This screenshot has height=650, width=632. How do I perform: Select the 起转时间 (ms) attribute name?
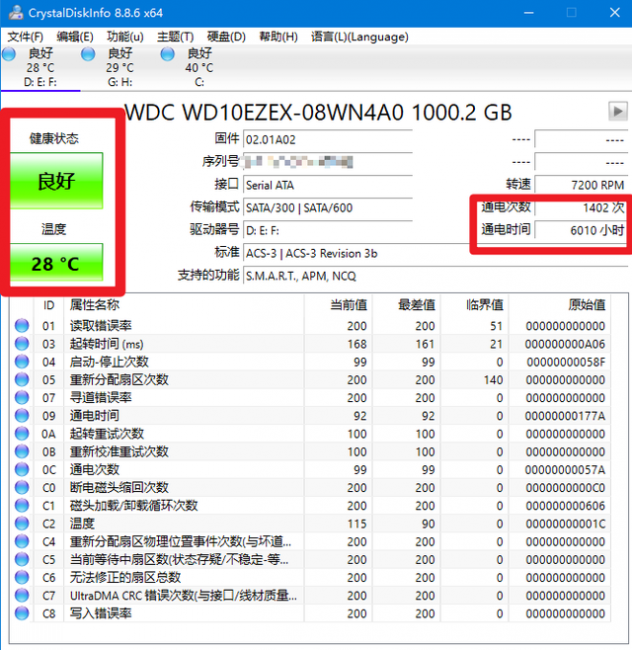point(107,344)
